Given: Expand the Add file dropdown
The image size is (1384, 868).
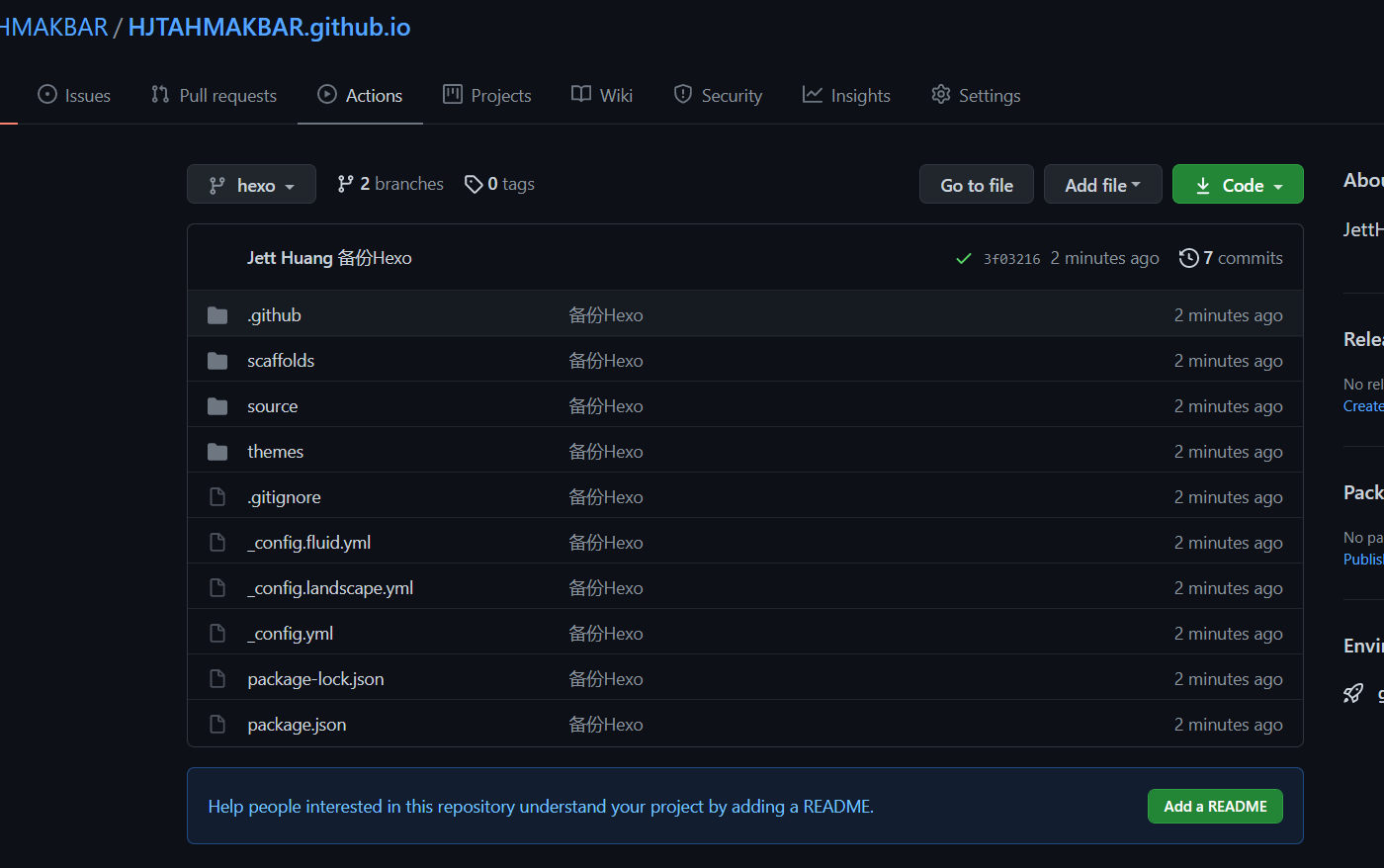Looking at the screenshot, I should click(x=1102, y=185).
